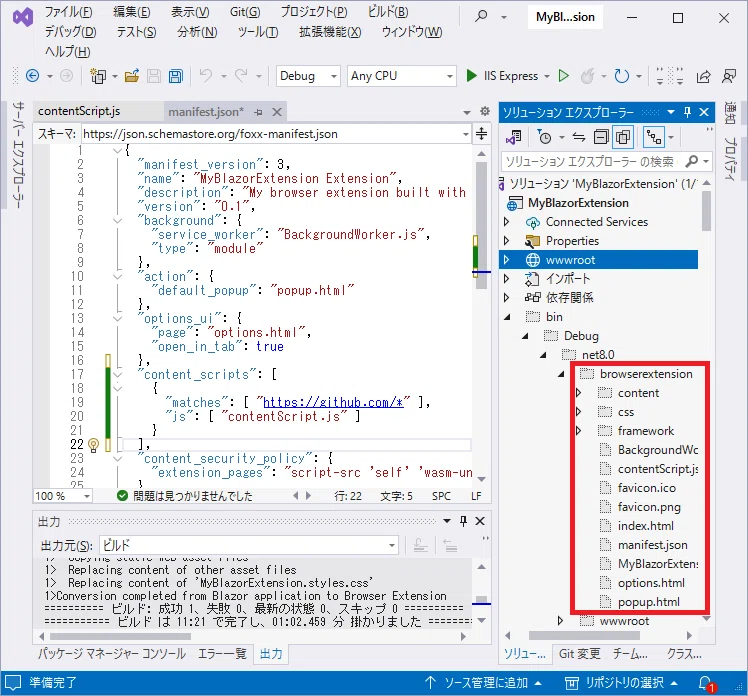Viewport: 748px width, 696px height.
Task: Open the Git(G) menu
Action: pos(245,11)
